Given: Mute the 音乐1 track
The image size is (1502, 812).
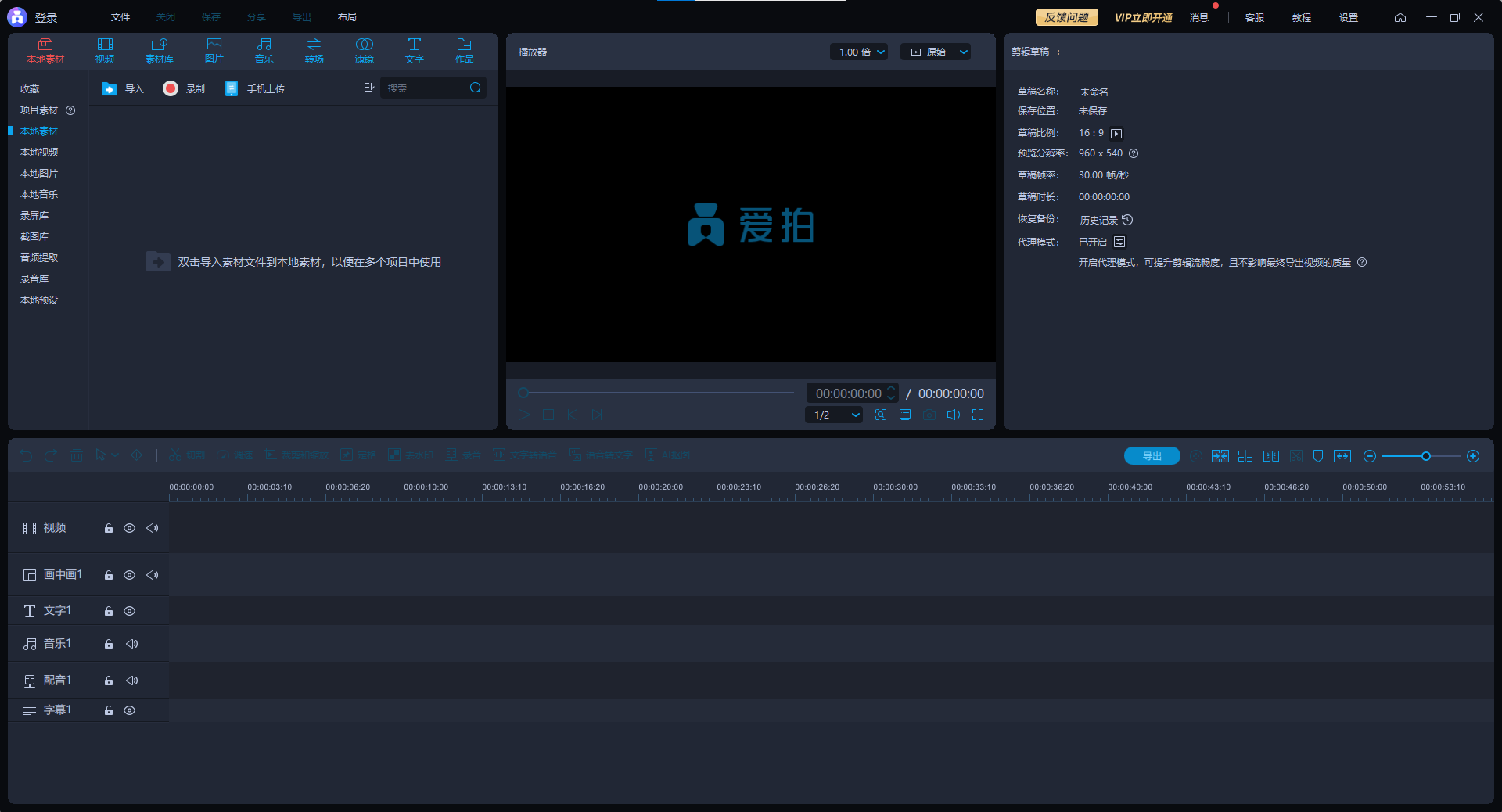Looking at the screenshot, I should [x=132, y=645].
